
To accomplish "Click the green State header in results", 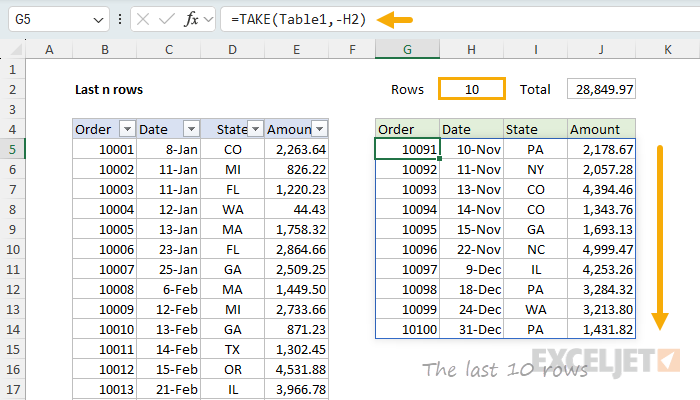I will (535, 129).
